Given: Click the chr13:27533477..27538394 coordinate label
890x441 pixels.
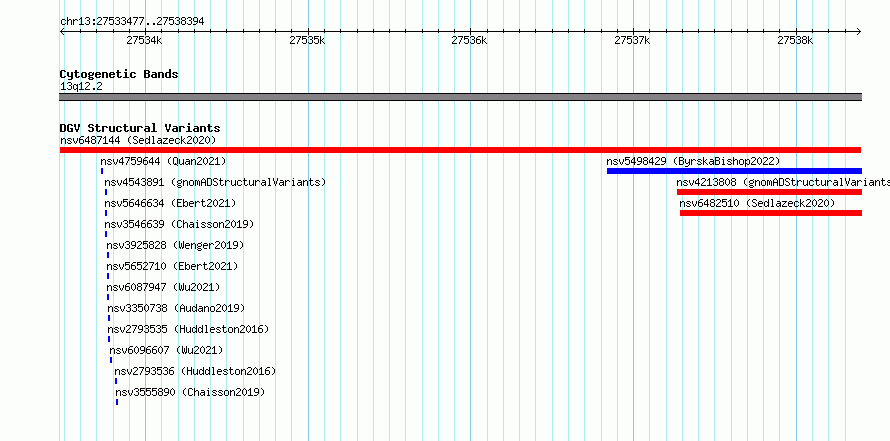Looking at the screenshot, I should point(132,22).
